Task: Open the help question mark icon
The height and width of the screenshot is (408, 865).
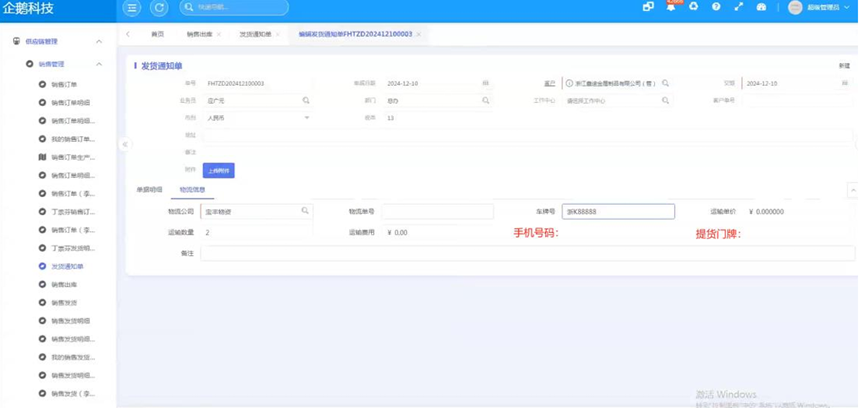Action: pos(716,7)
